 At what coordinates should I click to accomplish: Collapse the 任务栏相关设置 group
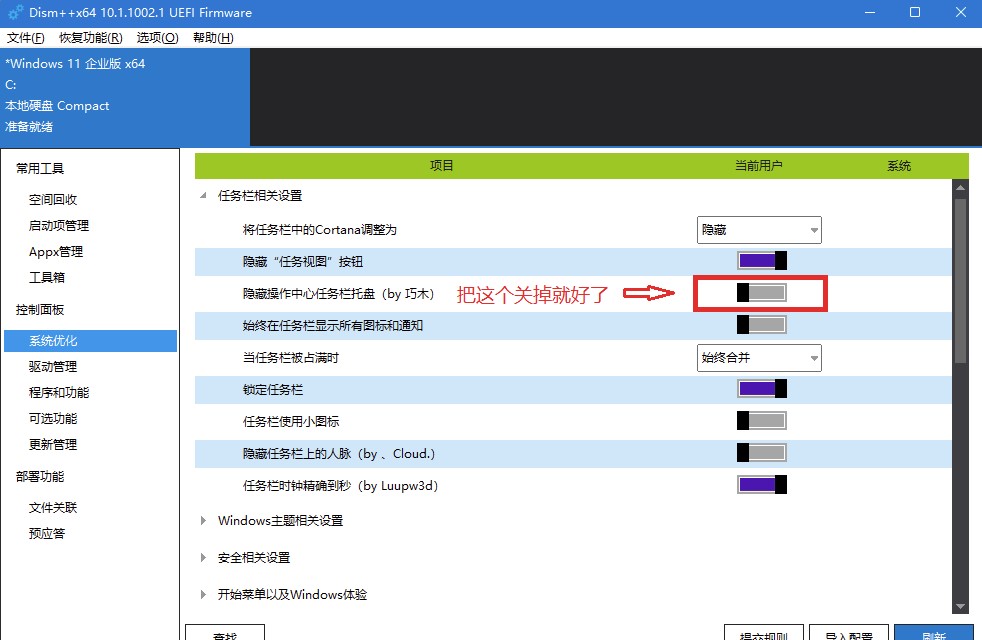203,195
